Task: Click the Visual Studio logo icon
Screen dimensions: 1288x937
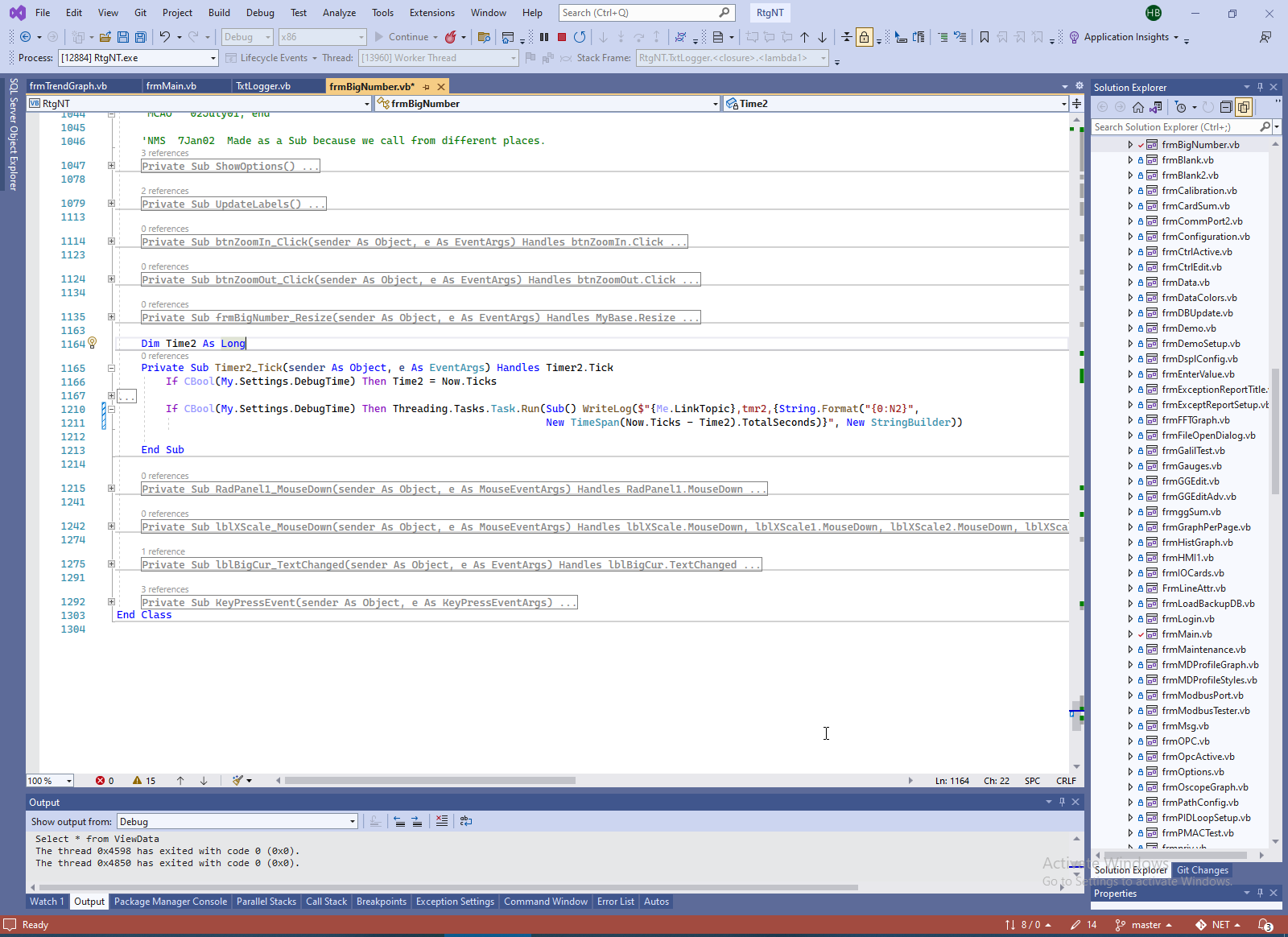Action: tap(17, 13)
